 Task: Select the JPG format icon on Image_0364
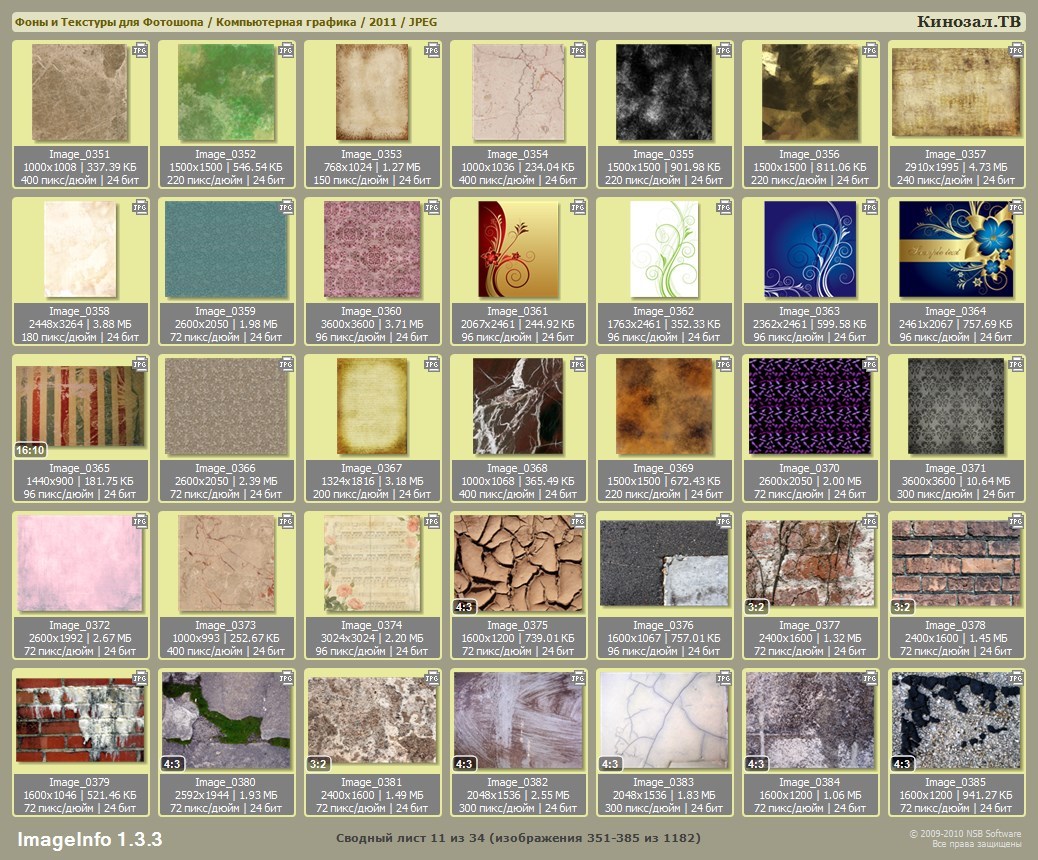[x=1016, y=207]
